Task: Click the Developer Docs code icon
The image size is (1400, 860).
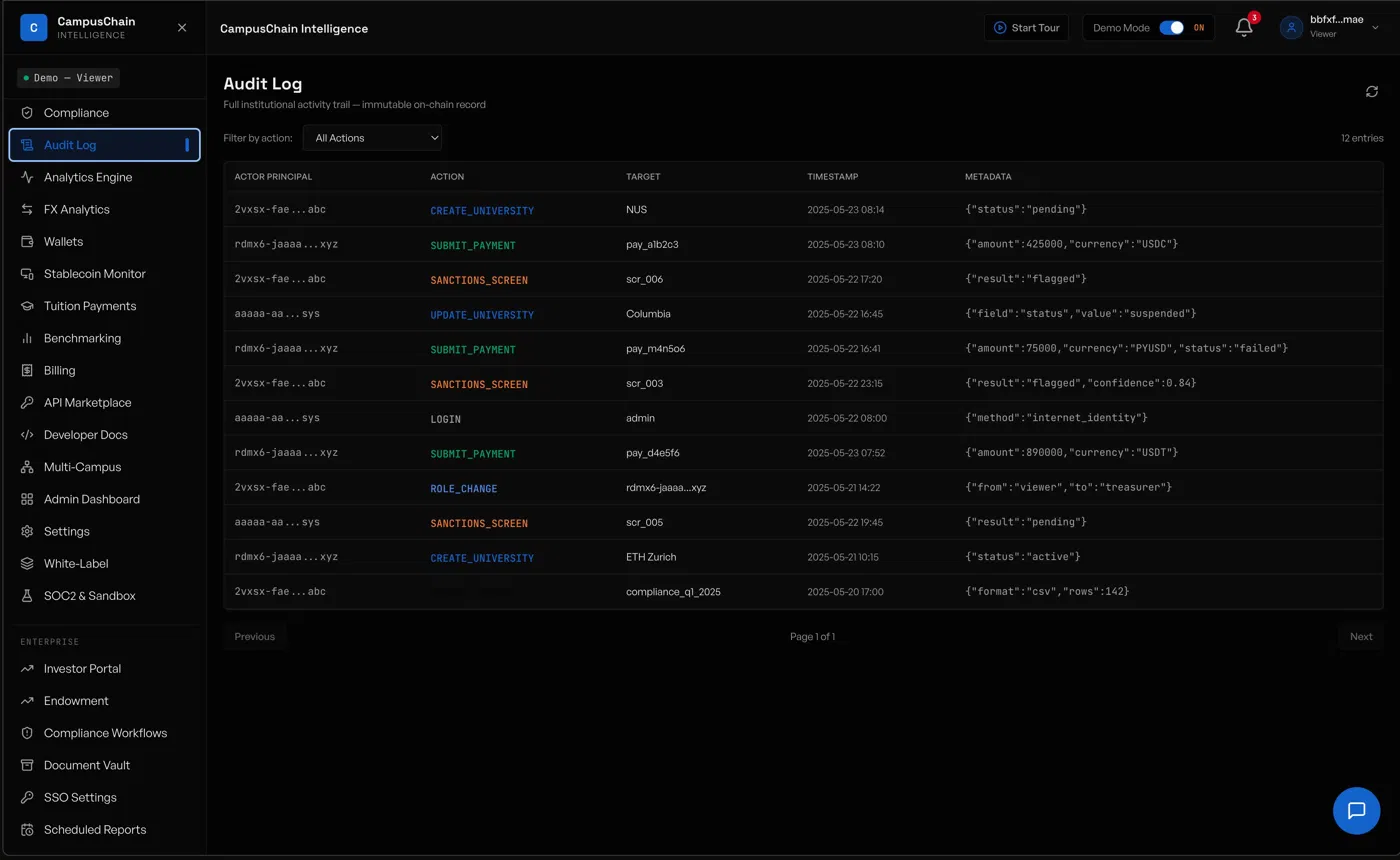Action: pyautogui.click(x=27, y=435)
